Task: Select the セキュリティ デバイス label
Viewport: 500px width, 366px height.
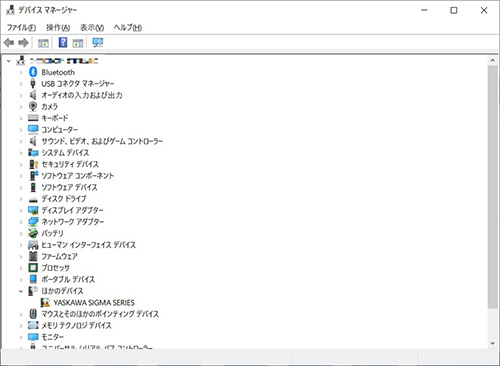Action: [x=70, y=164]
